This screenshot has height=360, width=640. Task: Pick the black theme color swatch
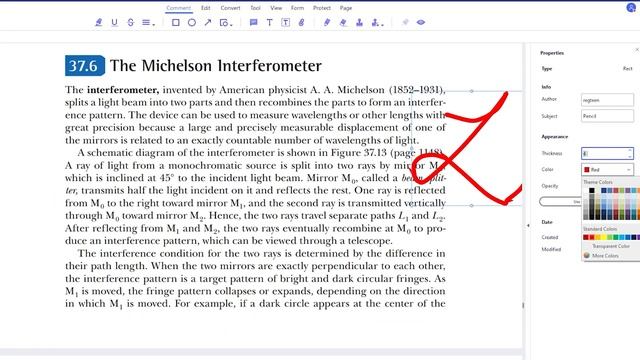tap(592, 190)
